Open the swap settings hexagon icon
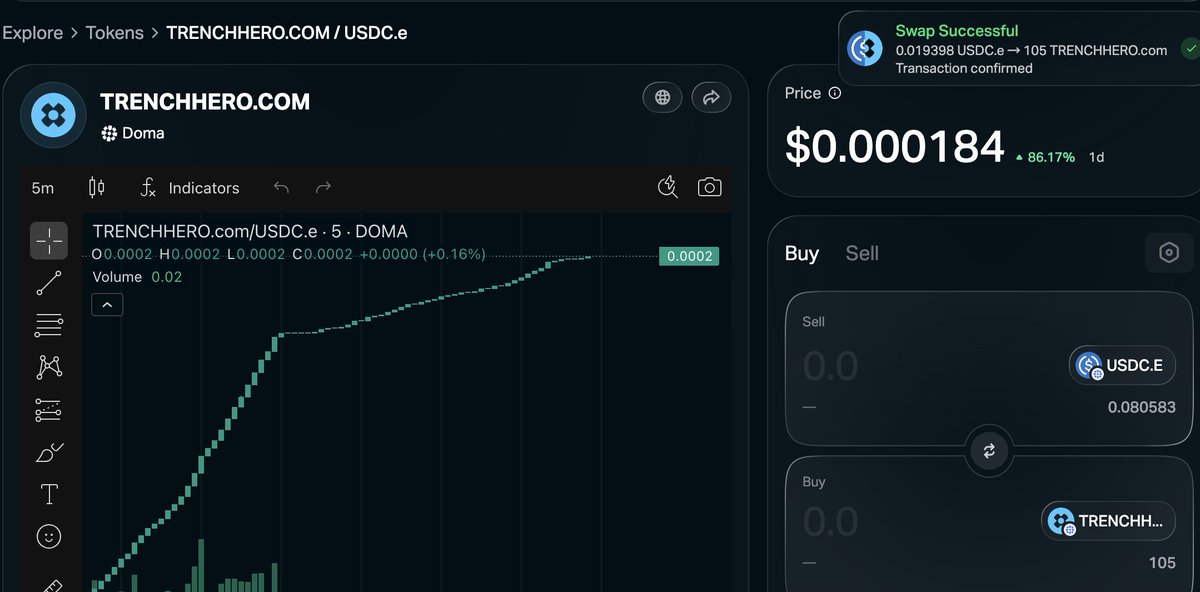 [x=1169, y=253]
